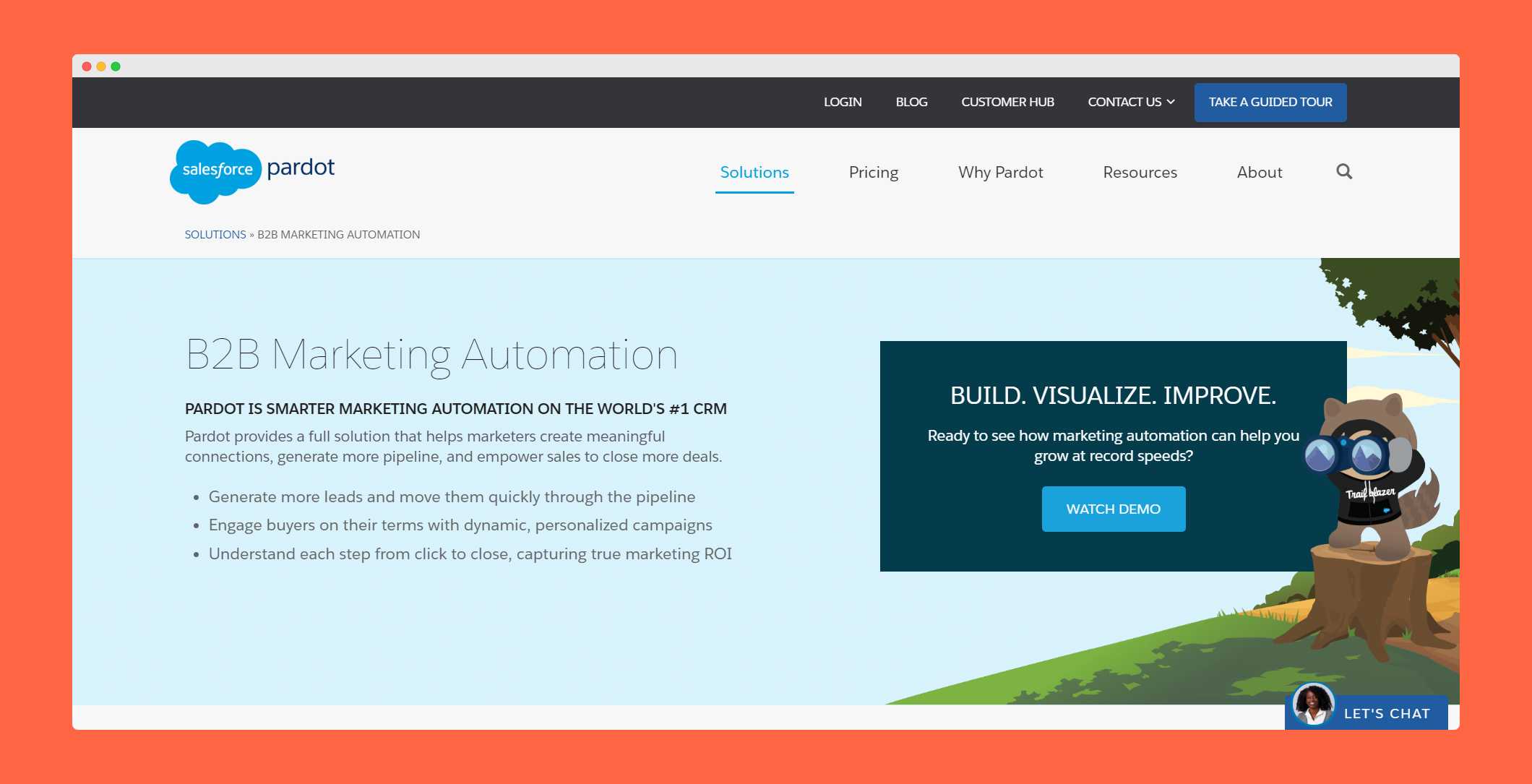This screenshot has height=784, width=1532.
Task: Click the Watch Demo button
Action: [x=1114, y=509]
